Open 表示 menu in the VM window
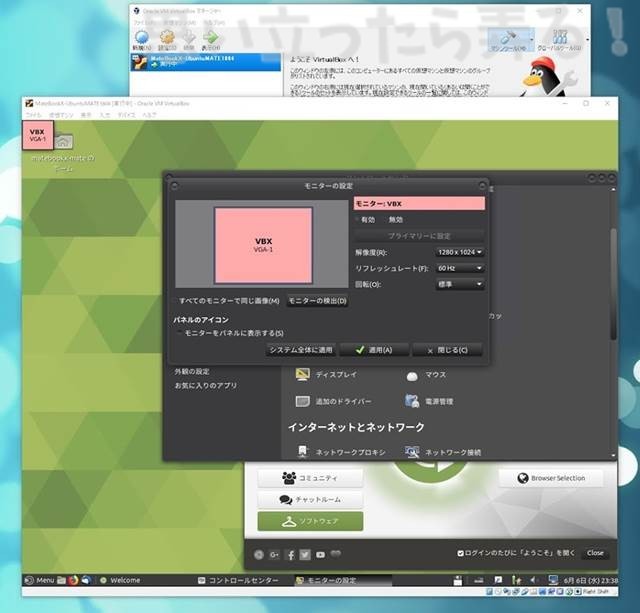 (x=86, y=115)
